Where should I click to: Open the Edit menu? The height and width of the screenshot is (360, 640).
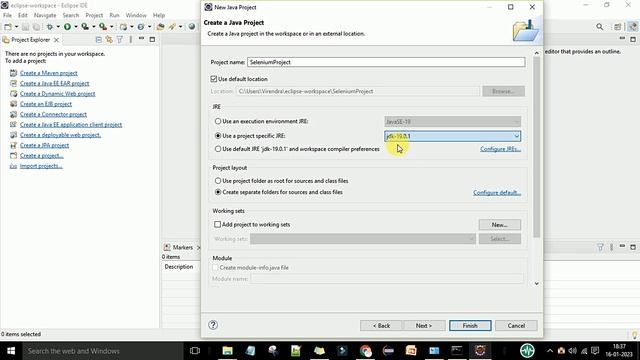tap(22, 15)
